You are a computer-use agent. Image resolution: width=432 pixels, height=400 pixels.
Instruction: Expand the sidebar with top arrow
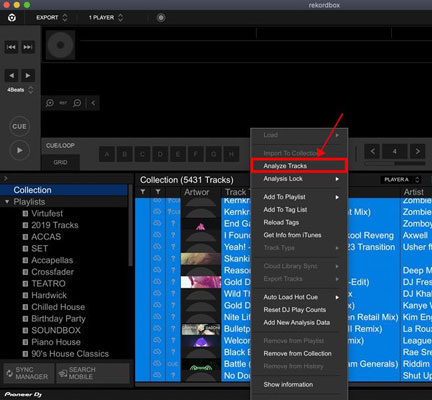5,179
